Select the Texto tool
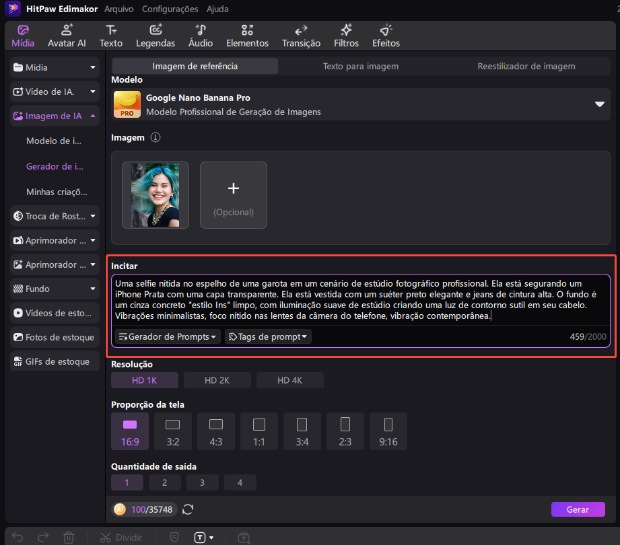Screen dimensions: 620x545 pyautogui.click(x=111, y=36)
